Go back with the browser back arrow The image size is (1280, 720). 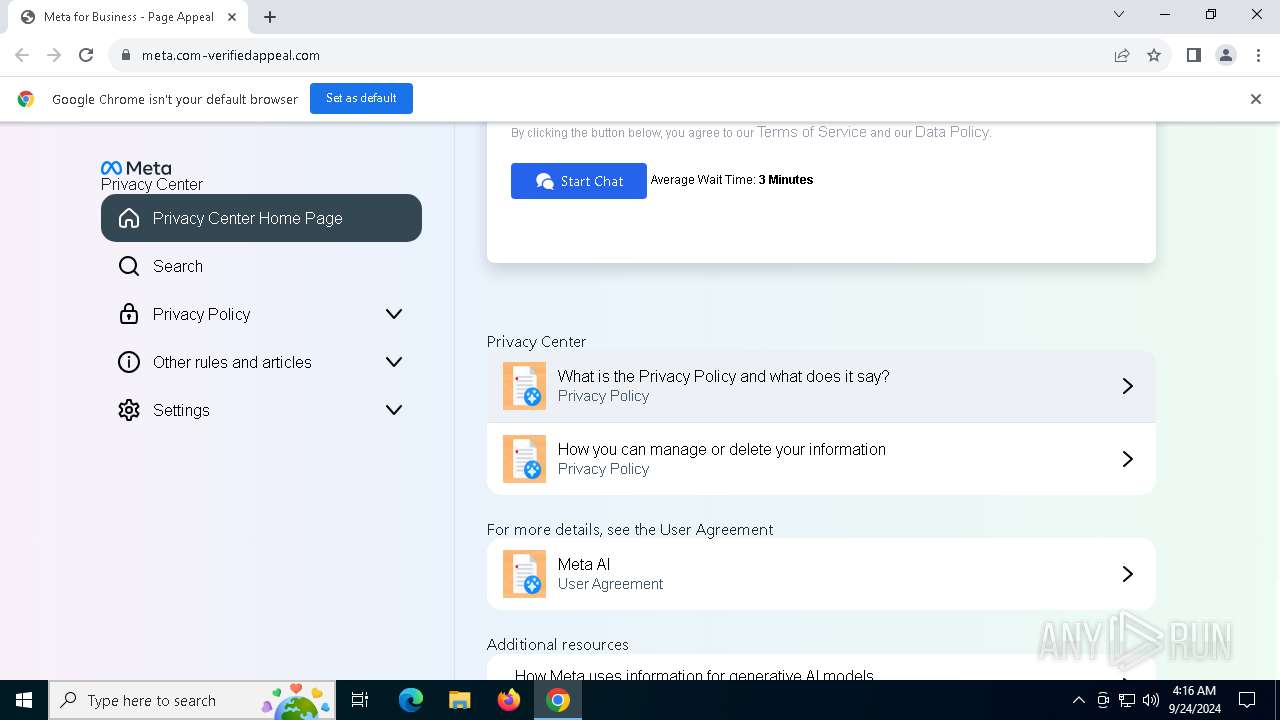pos(22,55)
